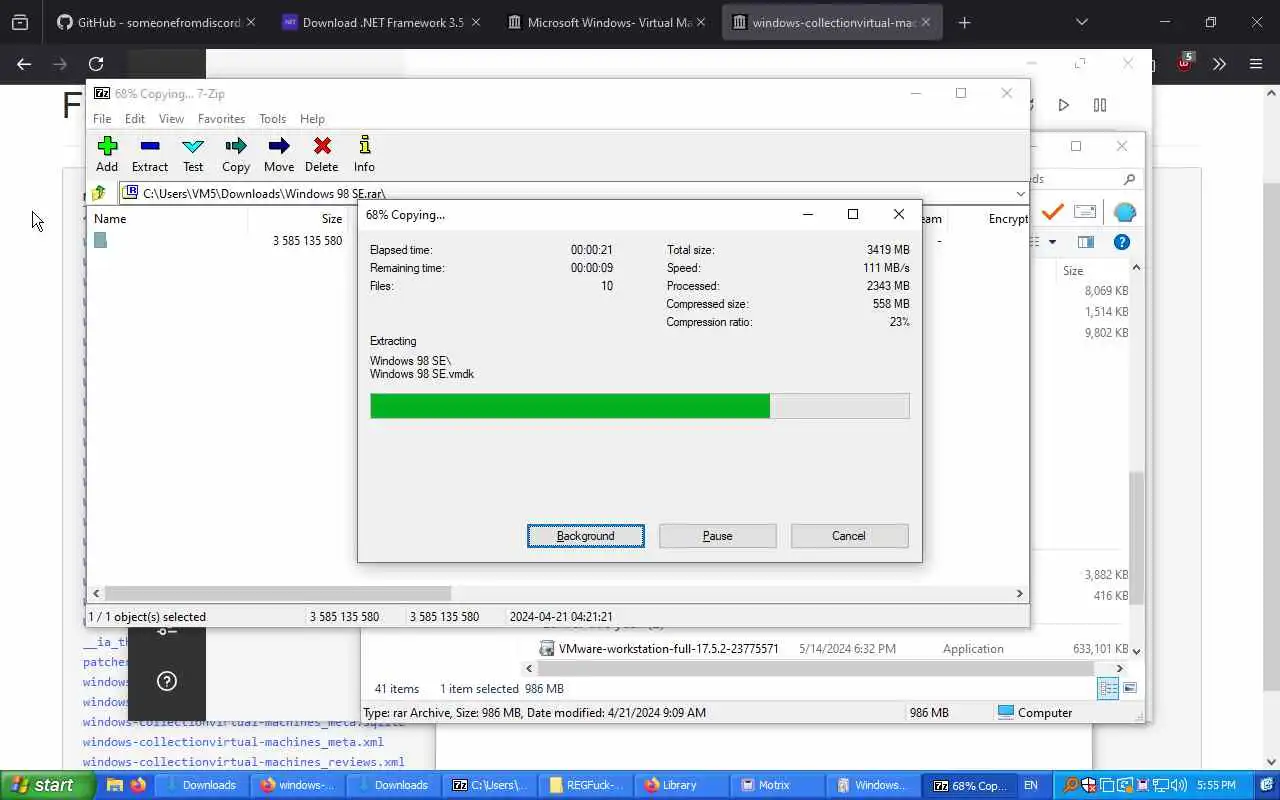Click the blue help icon in Explorer window

[1122, 242]
